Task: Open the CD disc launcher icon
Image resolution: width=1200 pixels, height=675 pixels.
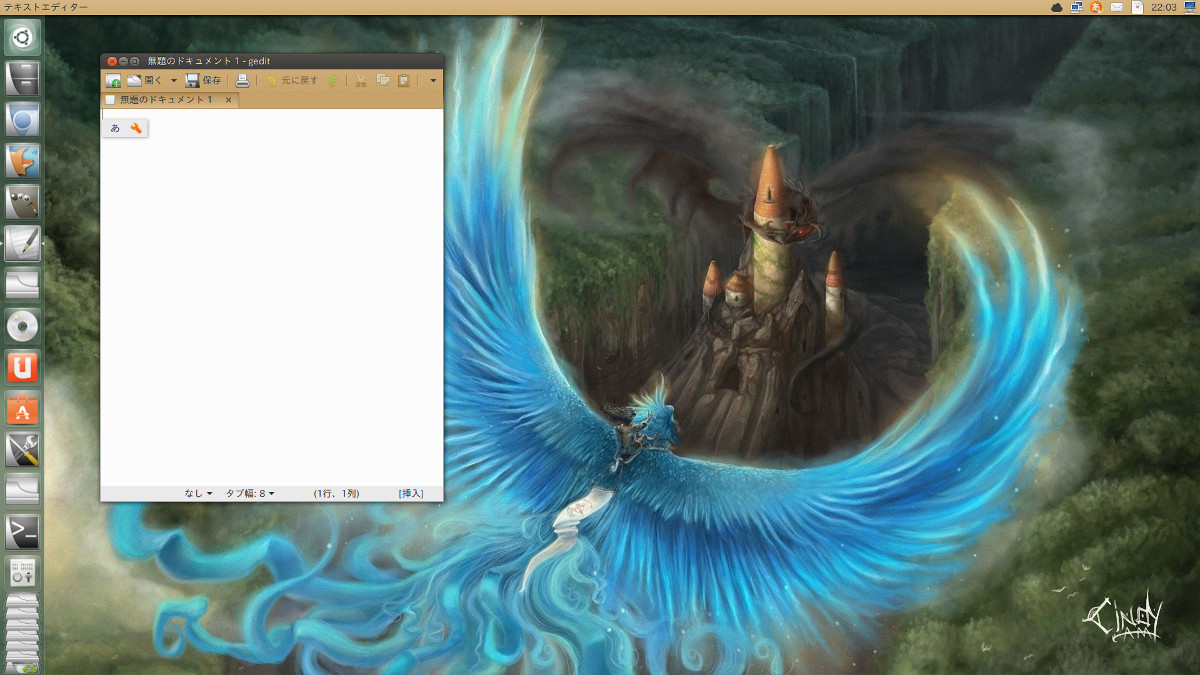Action: pos(22,326)
